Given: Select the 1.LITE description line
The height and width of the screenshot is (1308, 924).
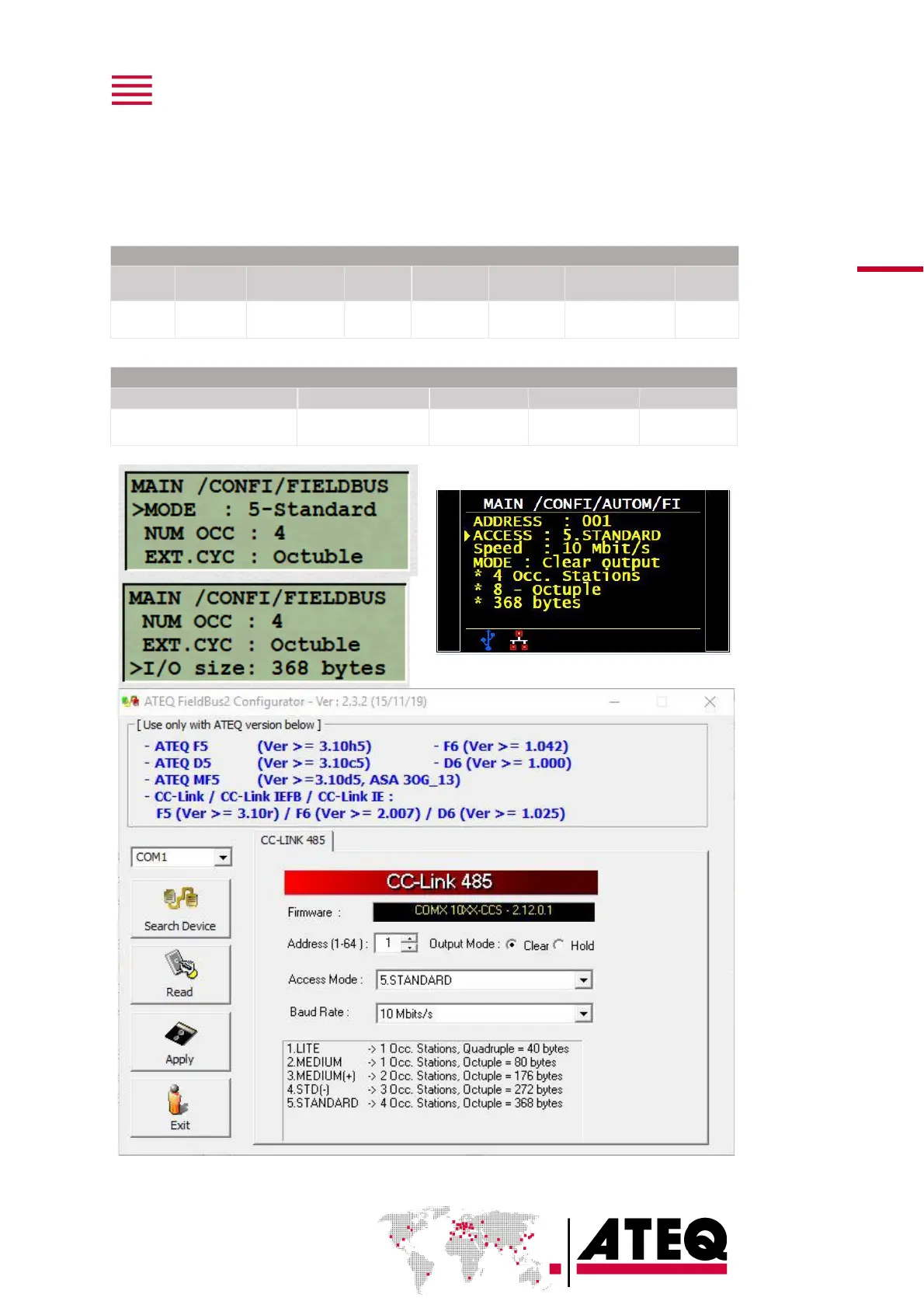Looking at the screenshot, I should pyautogui.click(x=428, y=1049).
